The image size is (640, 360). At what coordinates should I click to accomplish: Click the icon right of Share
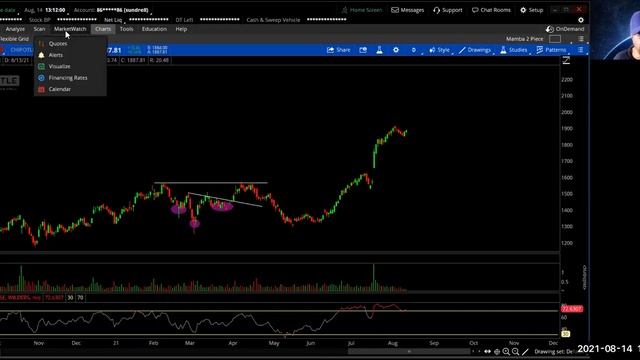pos(363,50)
